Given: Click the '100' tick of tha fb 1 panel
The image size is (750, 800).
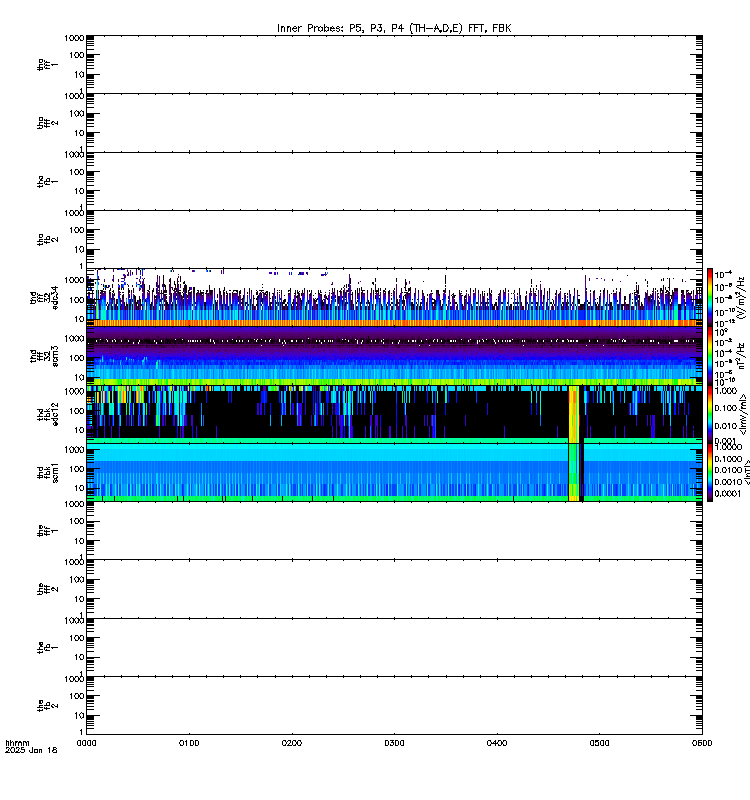Looking at the screenshot, I should click(x=77, y=172).
